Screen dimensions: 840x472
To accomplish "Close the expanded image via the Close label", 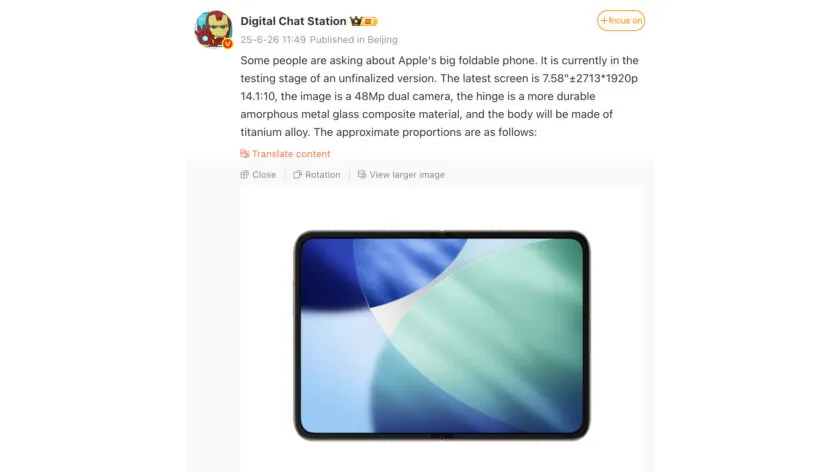I will 264,175.
